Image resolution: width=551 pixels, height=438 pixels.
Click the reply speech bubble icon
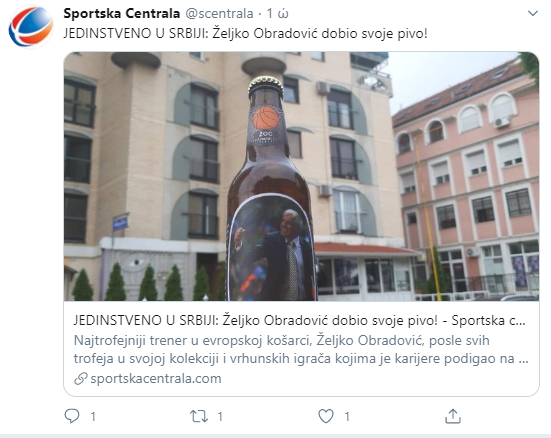pos(72,416)
